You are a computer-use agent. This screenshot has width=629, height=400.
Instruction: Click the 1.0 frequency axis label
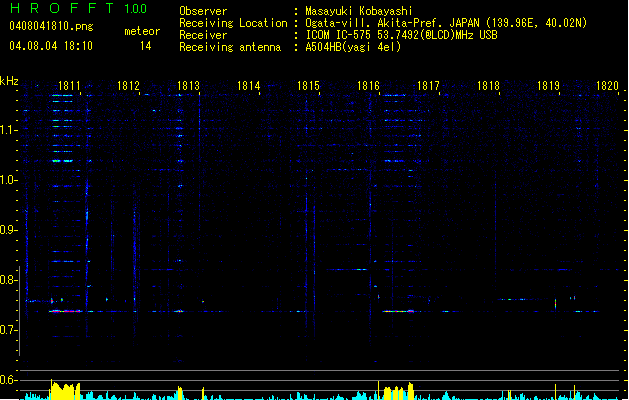click(7, 180)
